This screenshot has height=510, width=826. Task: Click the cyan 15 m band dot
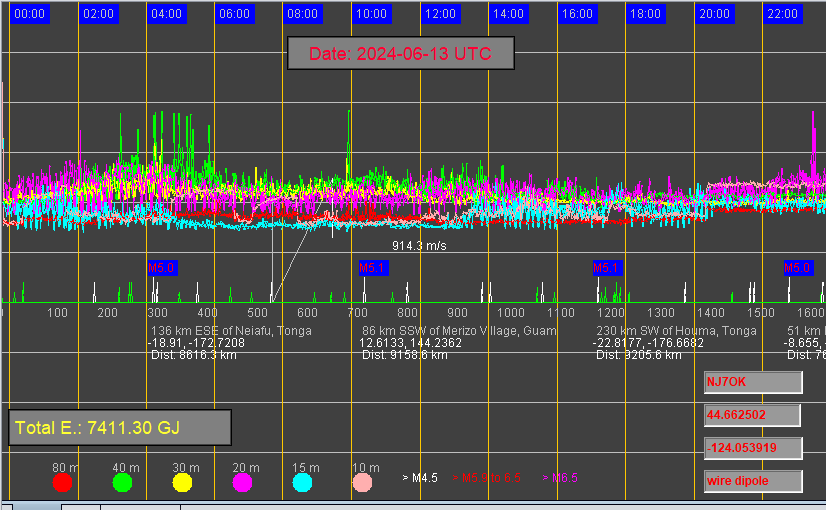(x=302, y=483)
